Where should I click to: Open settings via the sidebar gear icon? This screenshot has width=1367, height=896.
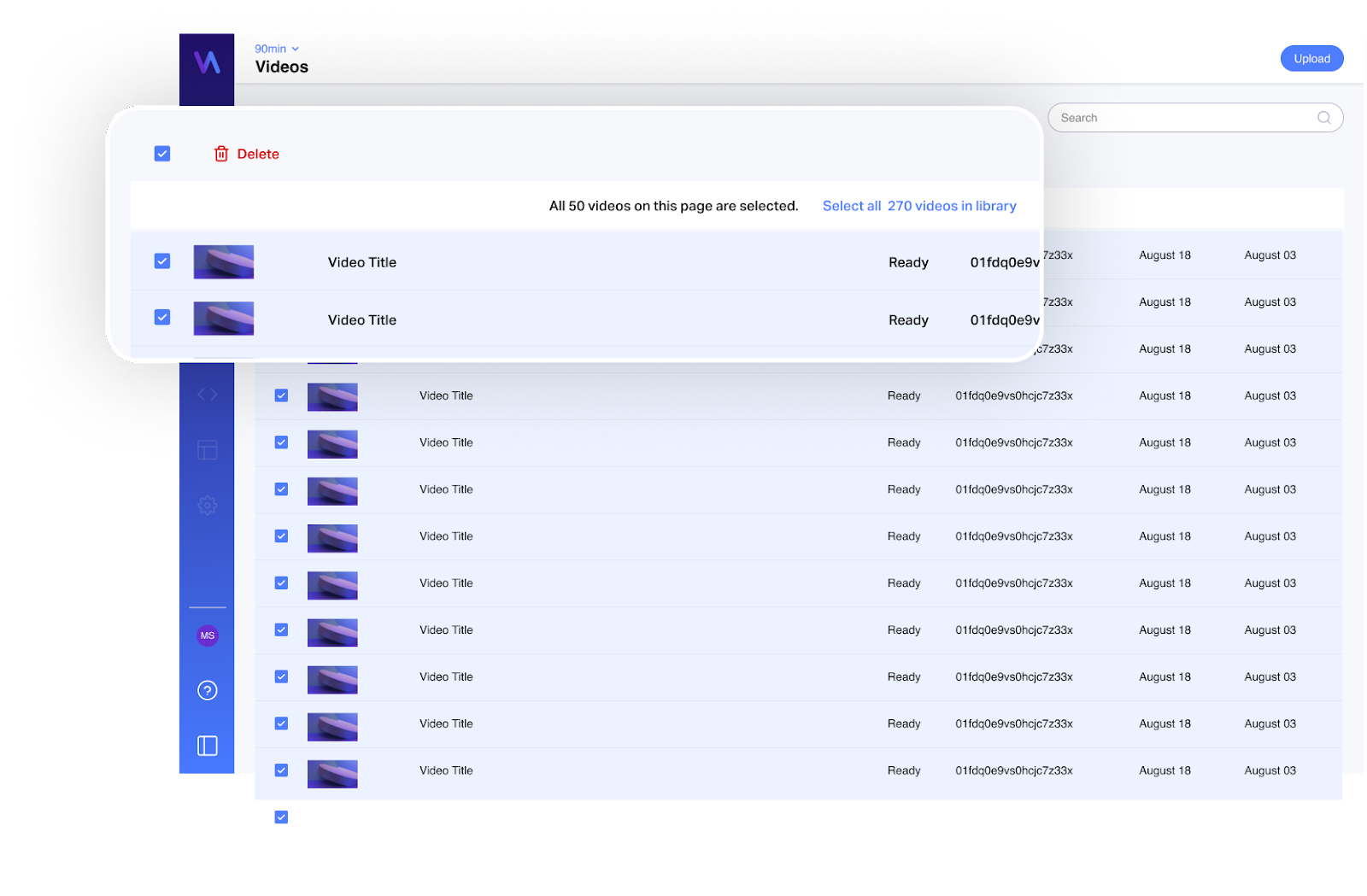pyautogui.click(x=208, y=506)
